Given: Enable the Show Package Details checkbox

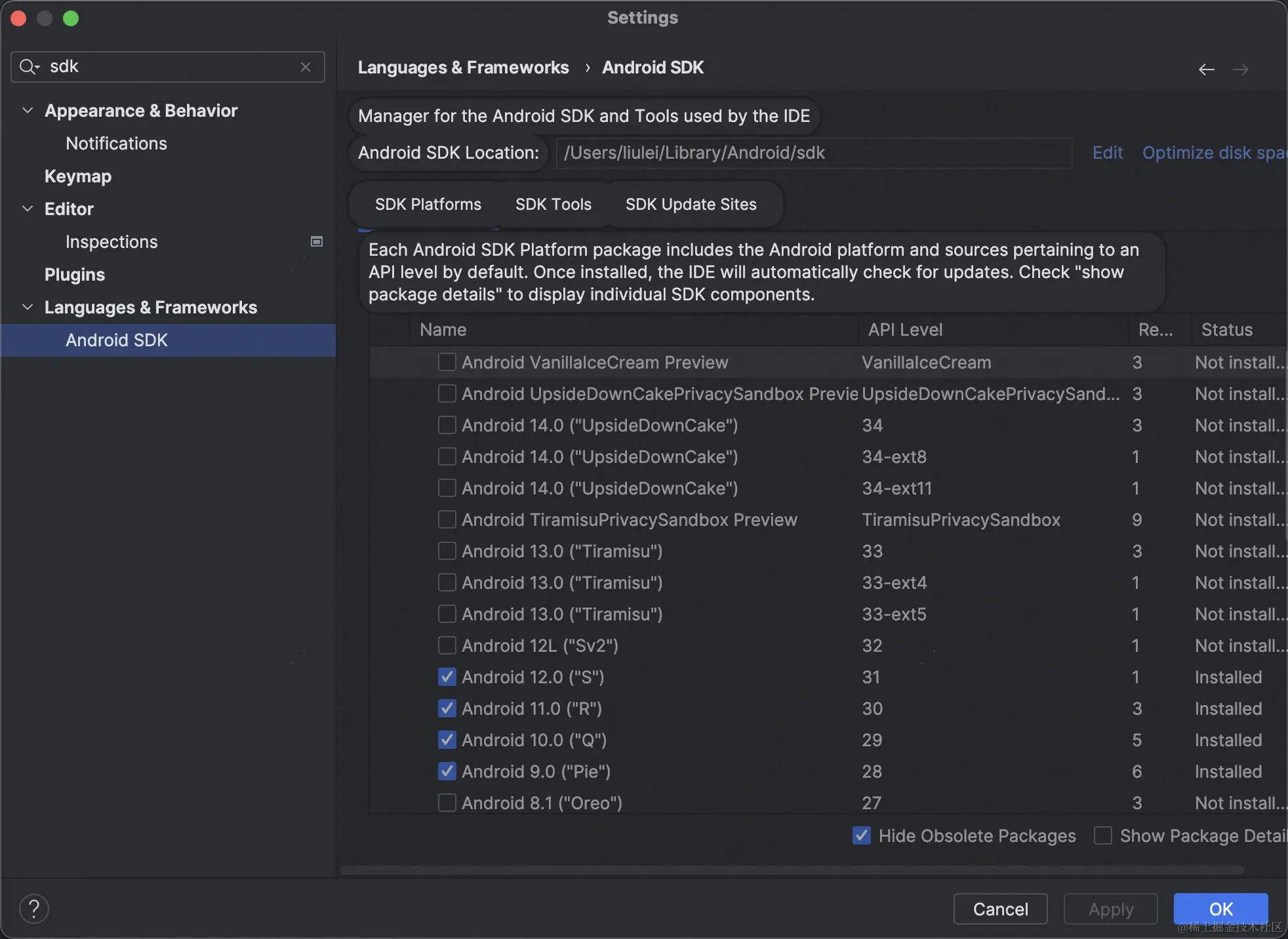Looking at the screenshot, I should click(x=1103, y=835).
